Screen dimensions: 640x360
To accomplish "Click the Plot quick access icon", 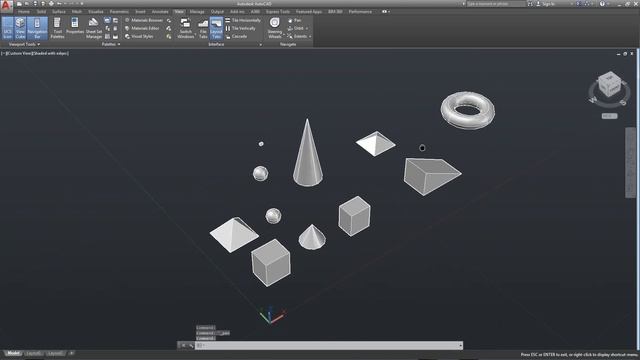I will click(x=51, y=4).
